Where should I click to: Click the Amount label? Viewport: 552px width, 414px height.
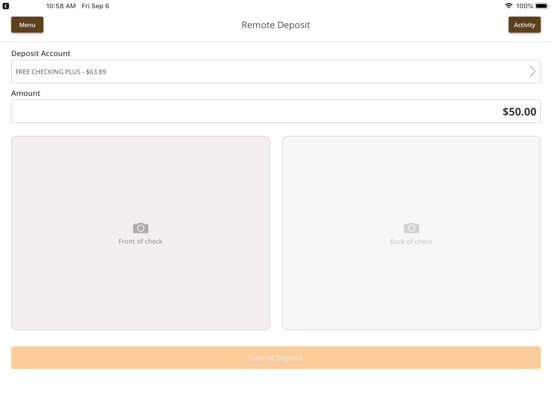coord(26,93)
